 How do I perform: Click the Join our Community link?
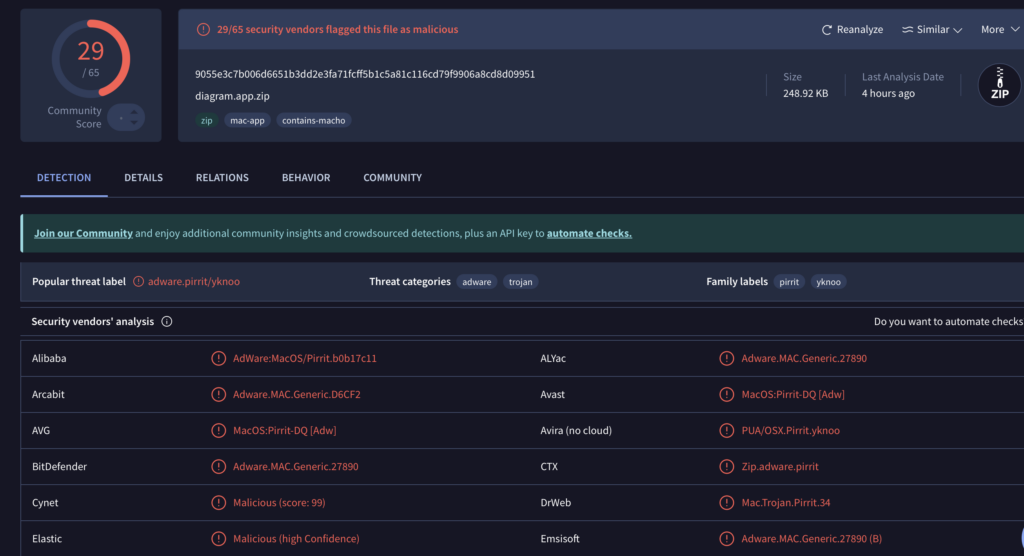click(x=83, y=233)
